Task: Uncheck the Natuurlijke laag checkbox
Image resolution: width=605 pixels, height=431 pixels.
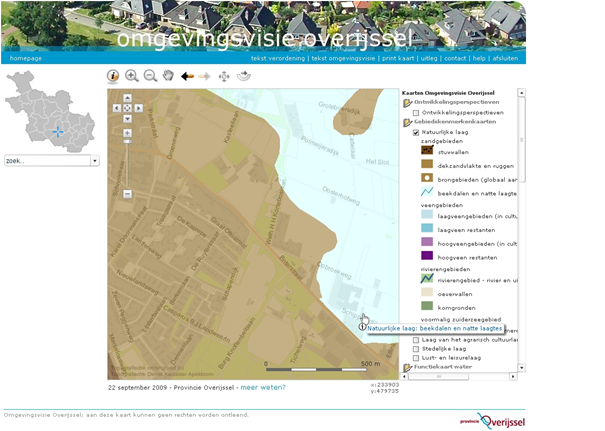Action: [x=416, y=131]
